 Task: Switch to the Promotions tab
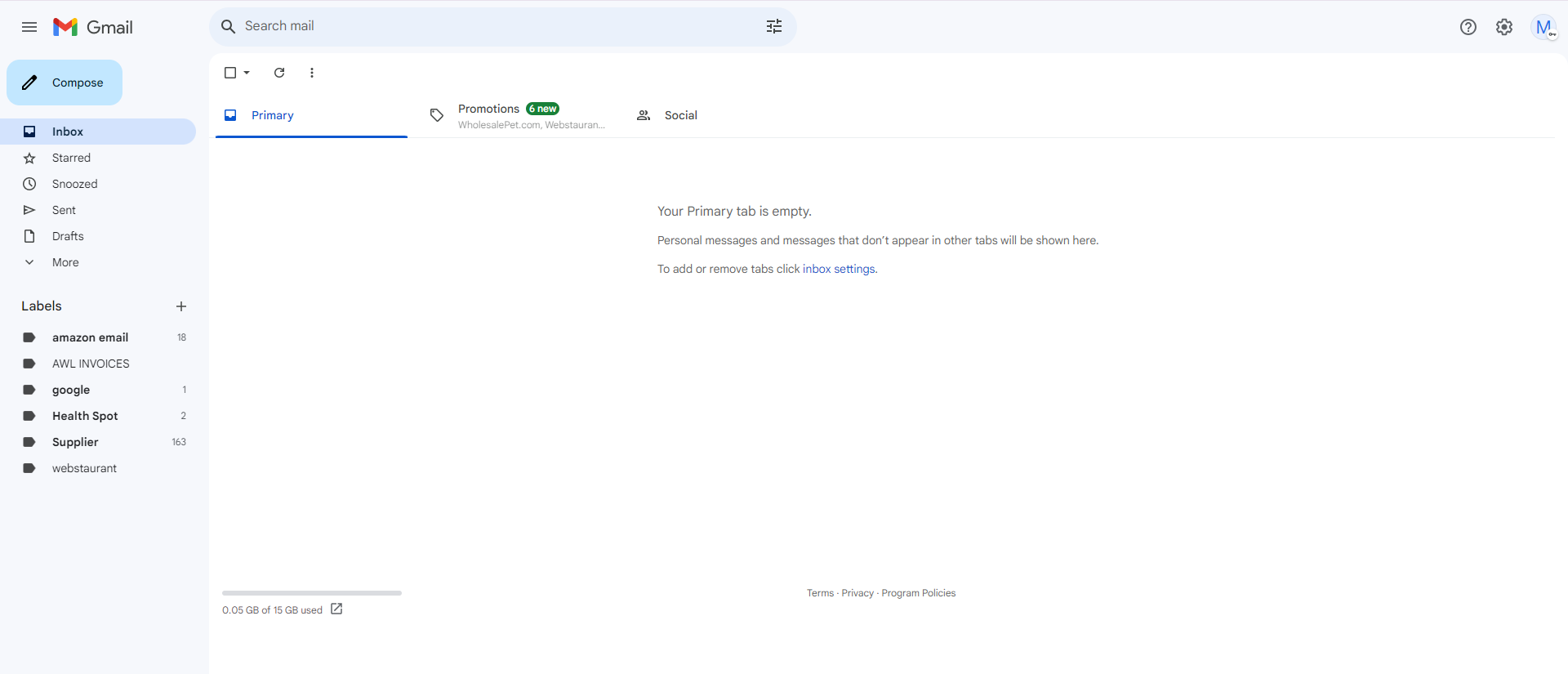(517, 115)
